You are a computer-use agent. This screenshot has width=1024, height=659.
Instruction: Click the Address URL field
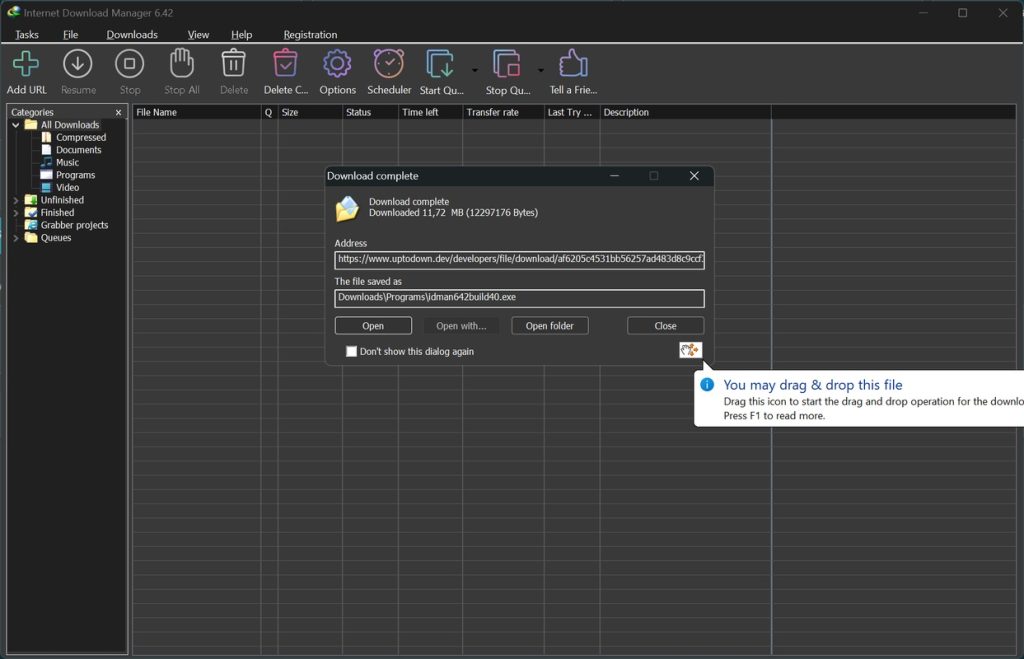(519, 259)
